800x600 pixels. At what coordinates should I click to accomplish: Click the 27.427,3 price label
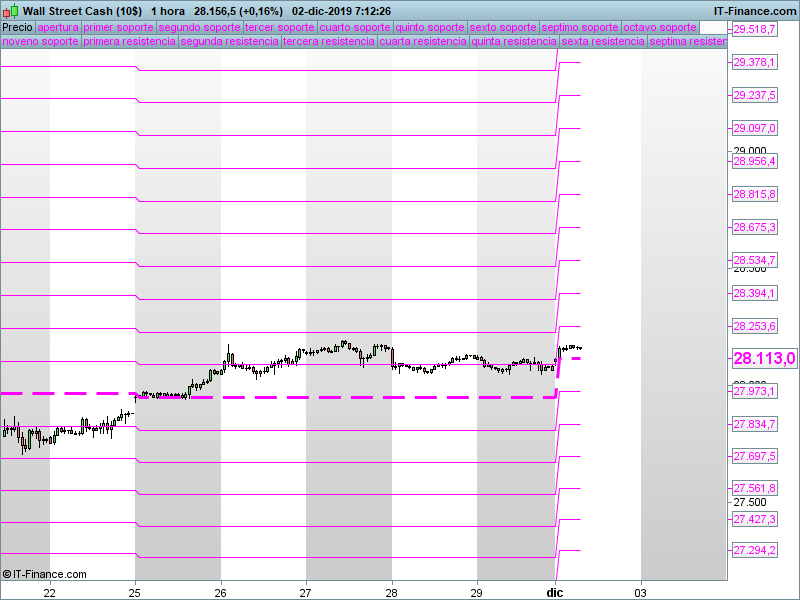coord(754,519)
